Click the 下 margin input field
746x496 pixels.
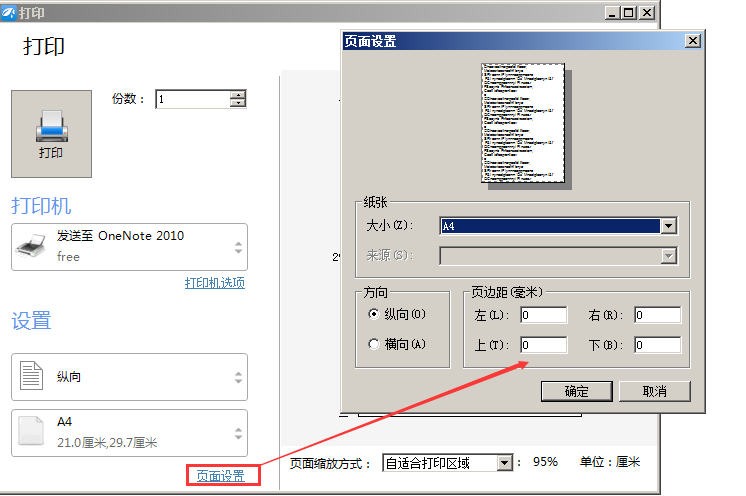[x=657, y=345]
